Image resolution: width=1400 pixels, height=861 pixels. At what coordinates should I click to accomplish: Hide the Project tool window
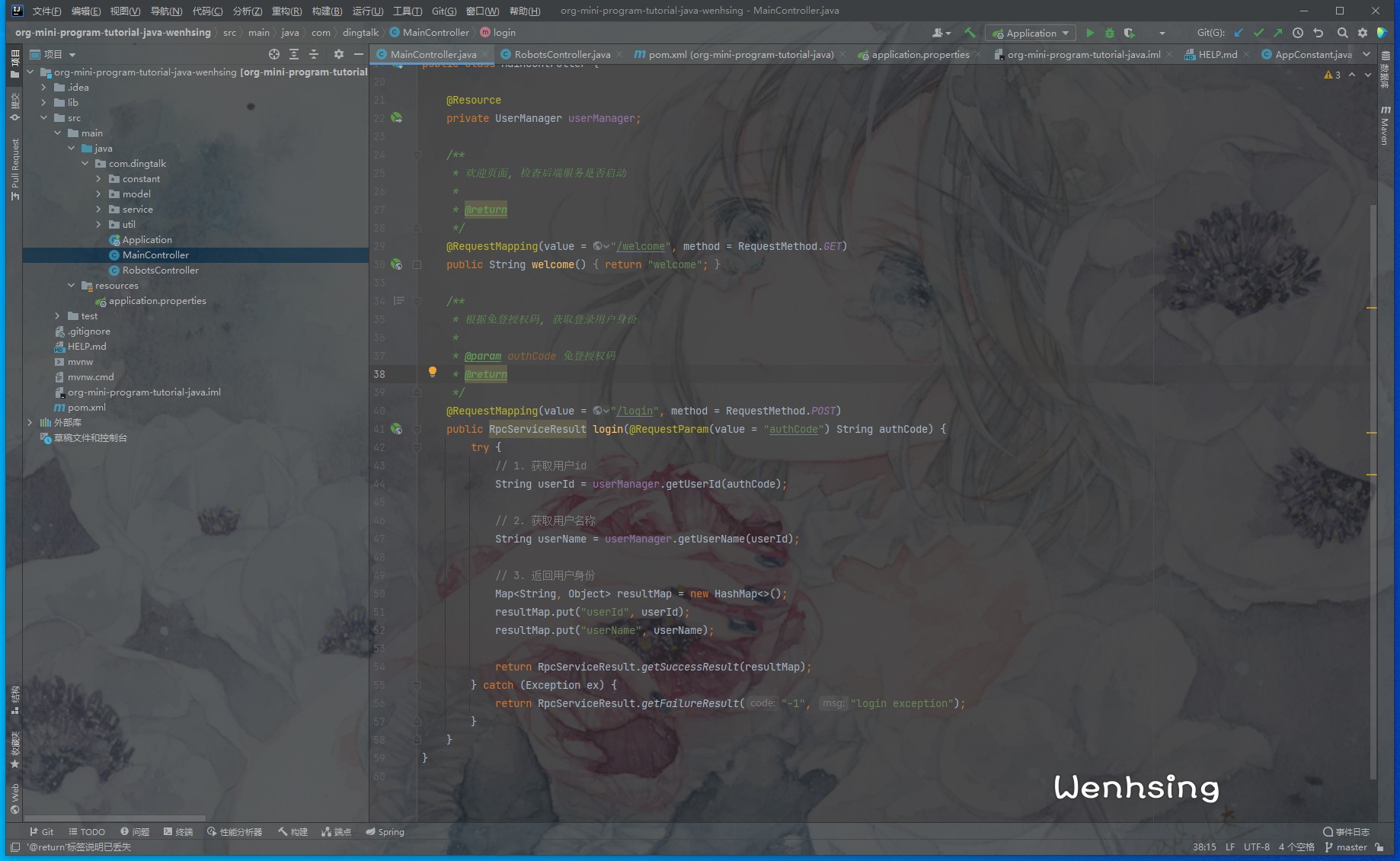[x=359, y=54]
